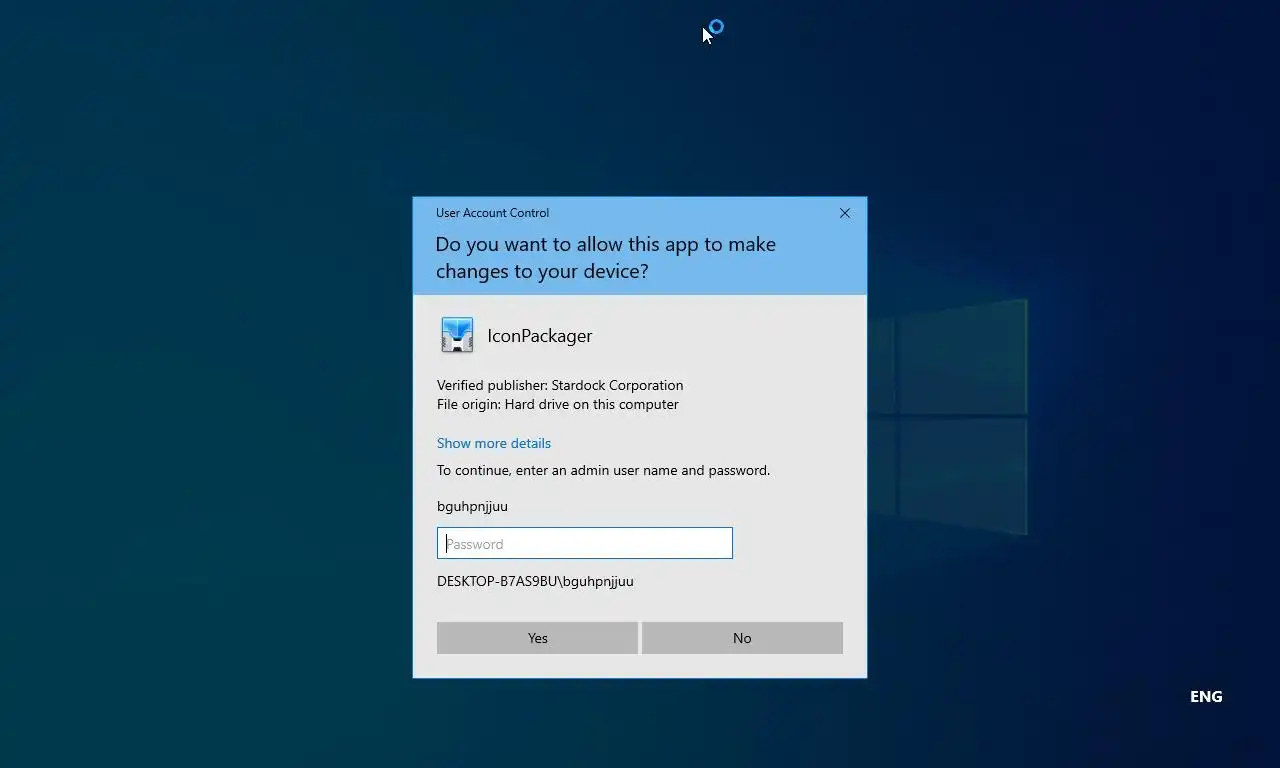The image size is (1280, 768).
Task: Click the 'To continue, enter an admin' instruction
Action: 603,470
